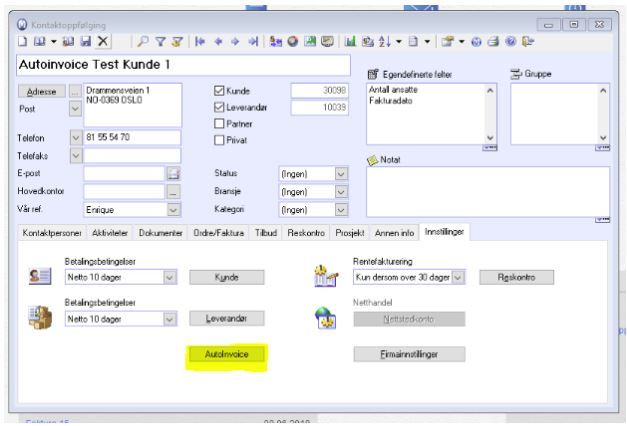Click the Save diskette icon in toolbar
The width and height of the screenshot is (627, 426).
[86, 41]
